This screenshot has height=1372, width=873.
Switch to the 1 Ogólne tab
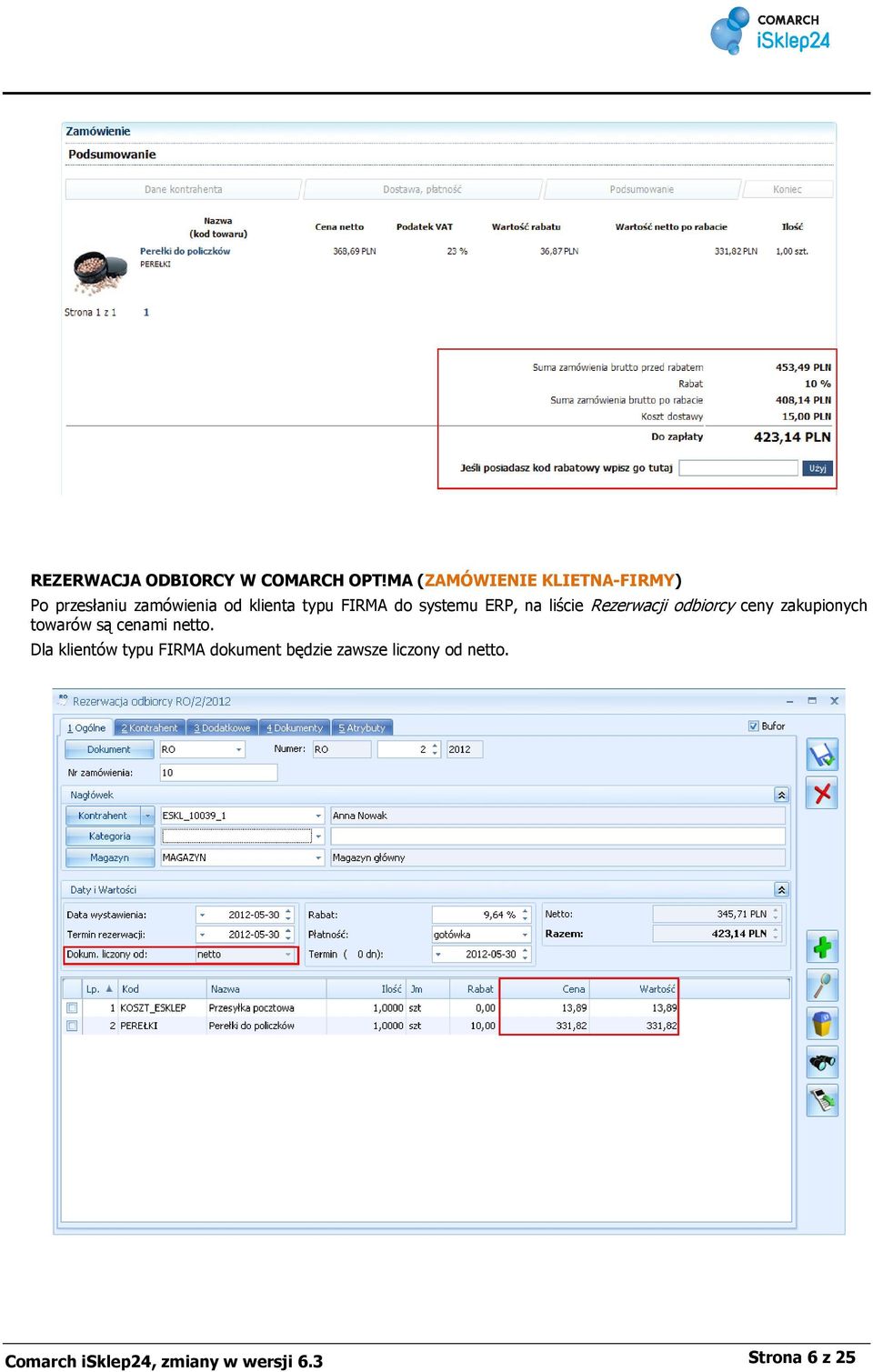[x=87, y=727]
